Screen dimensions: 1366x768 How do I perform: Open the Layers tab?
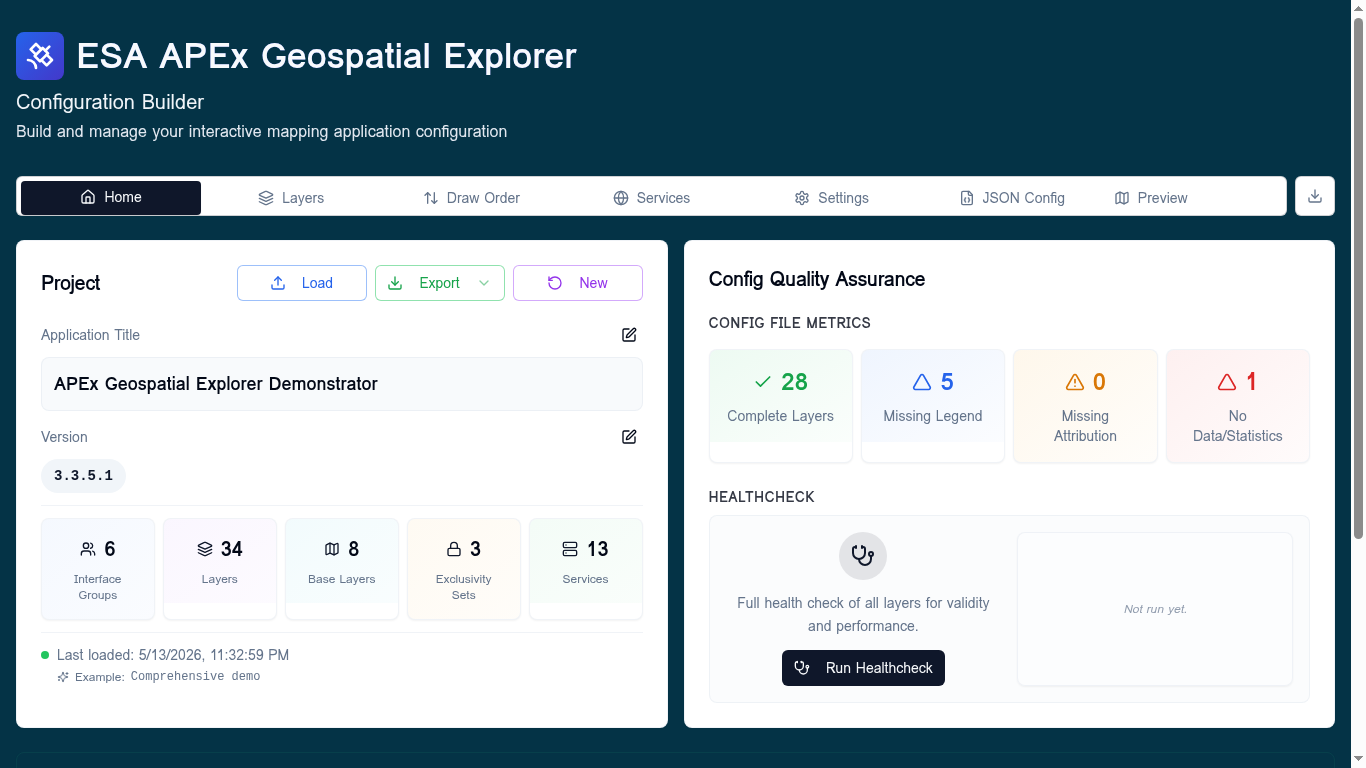291,198
